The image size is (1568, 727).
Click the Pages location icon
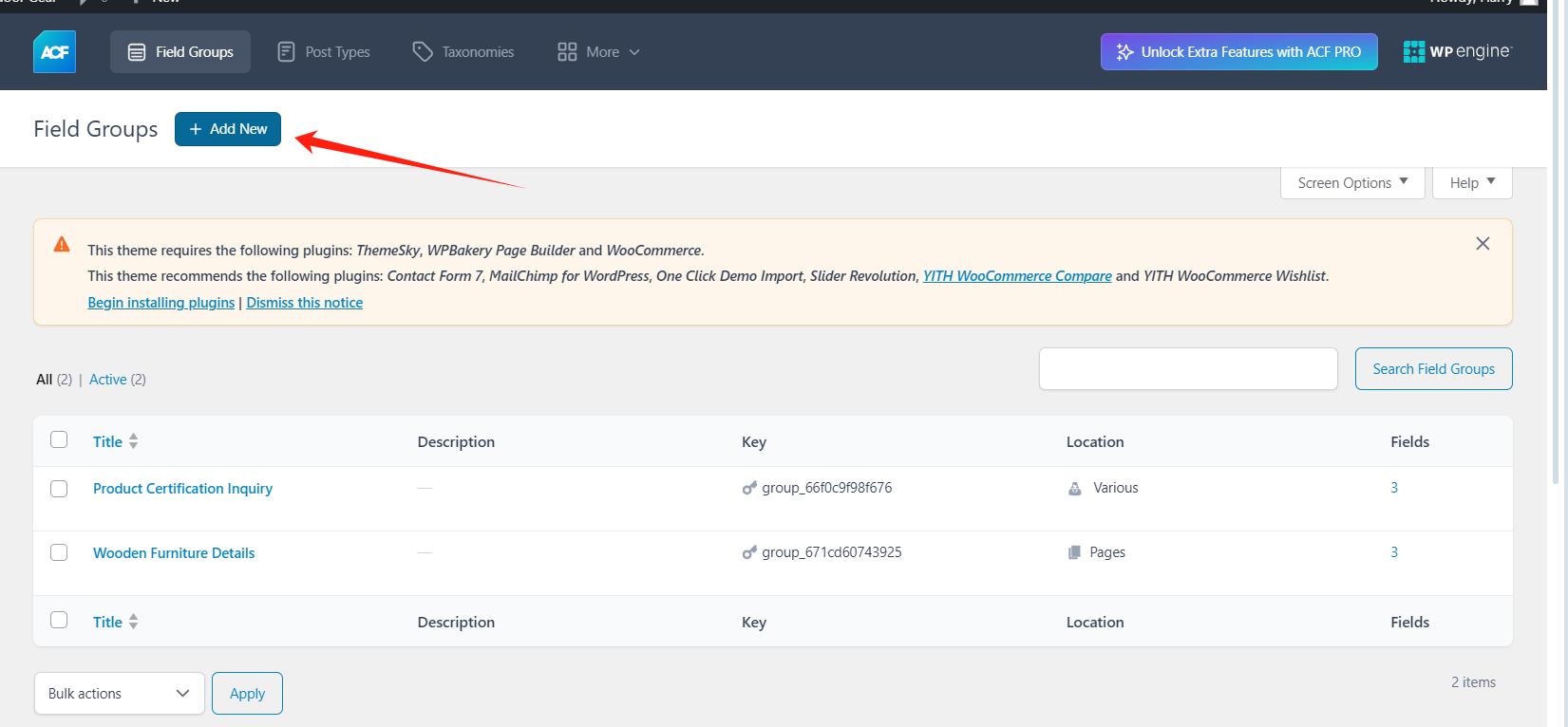point(1074,552)
